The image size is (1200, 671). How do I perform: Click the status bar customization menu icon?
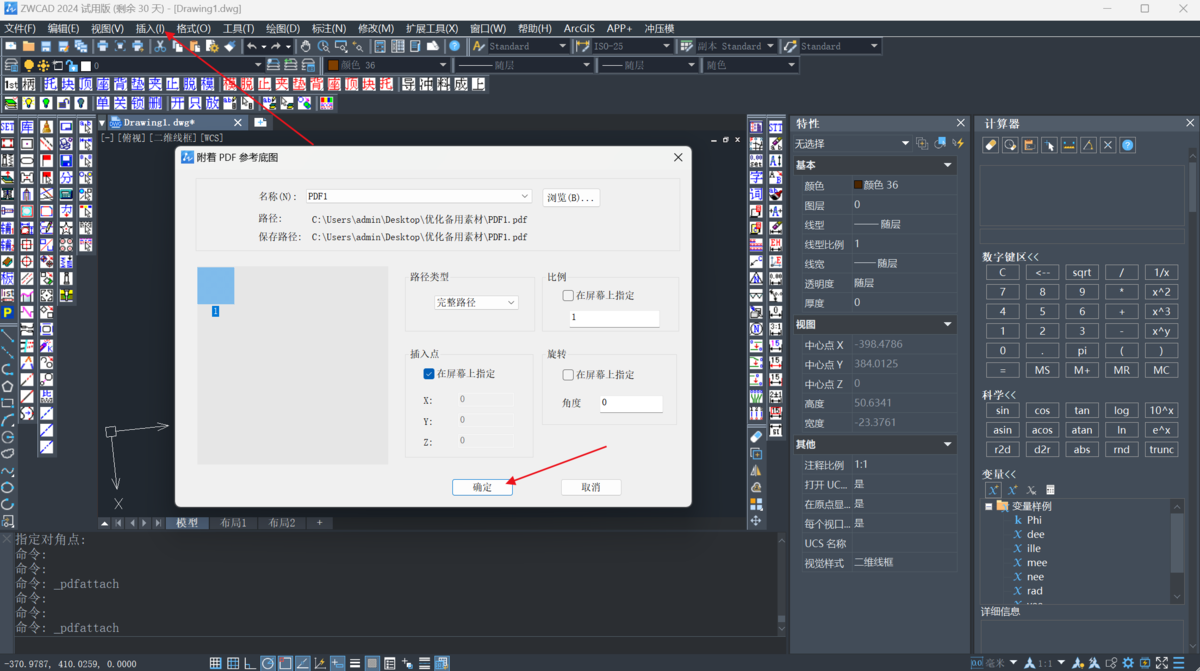pos(1178,662)
